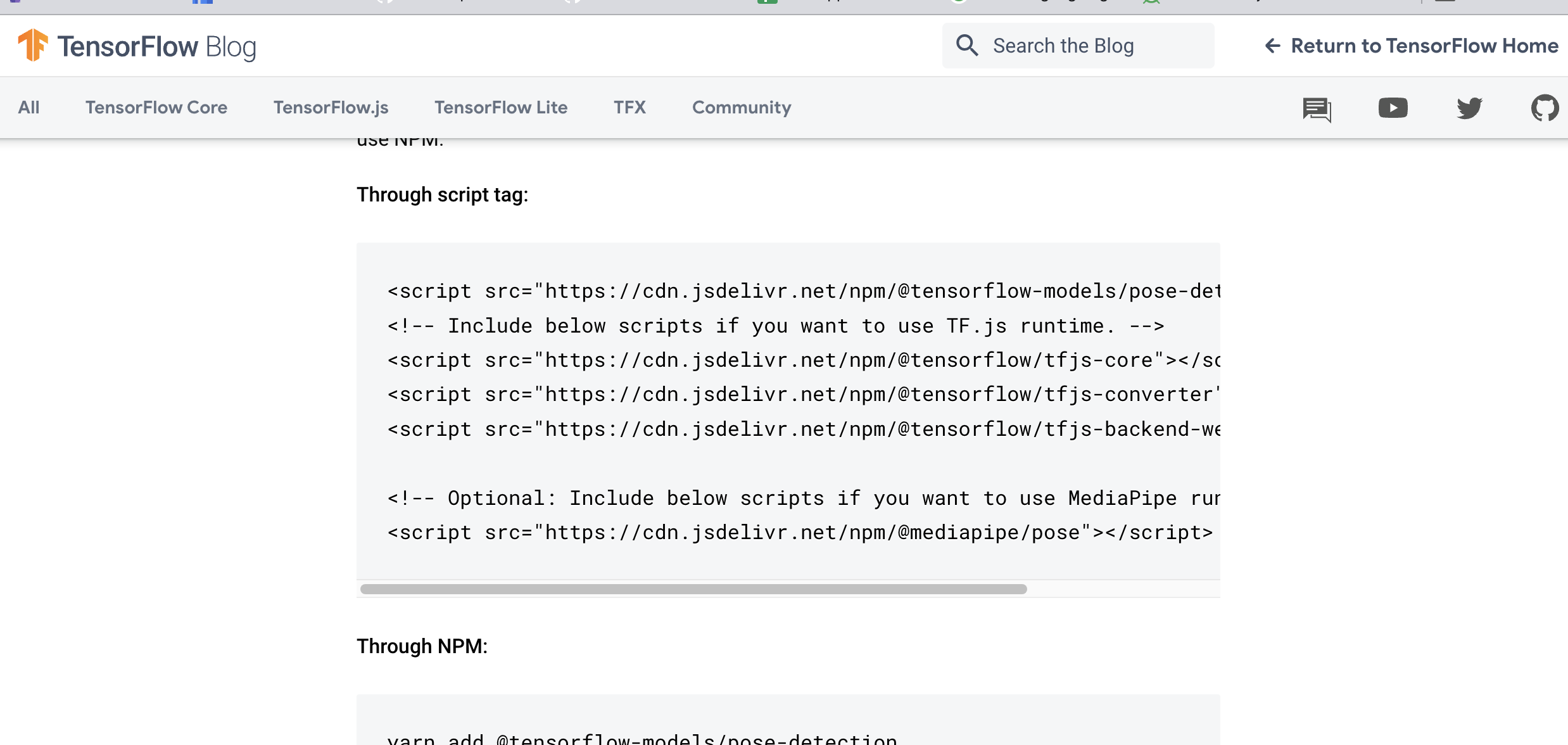Open the TensorFlow Twitter icon
1568x745 pixels.
point(1469,108)
